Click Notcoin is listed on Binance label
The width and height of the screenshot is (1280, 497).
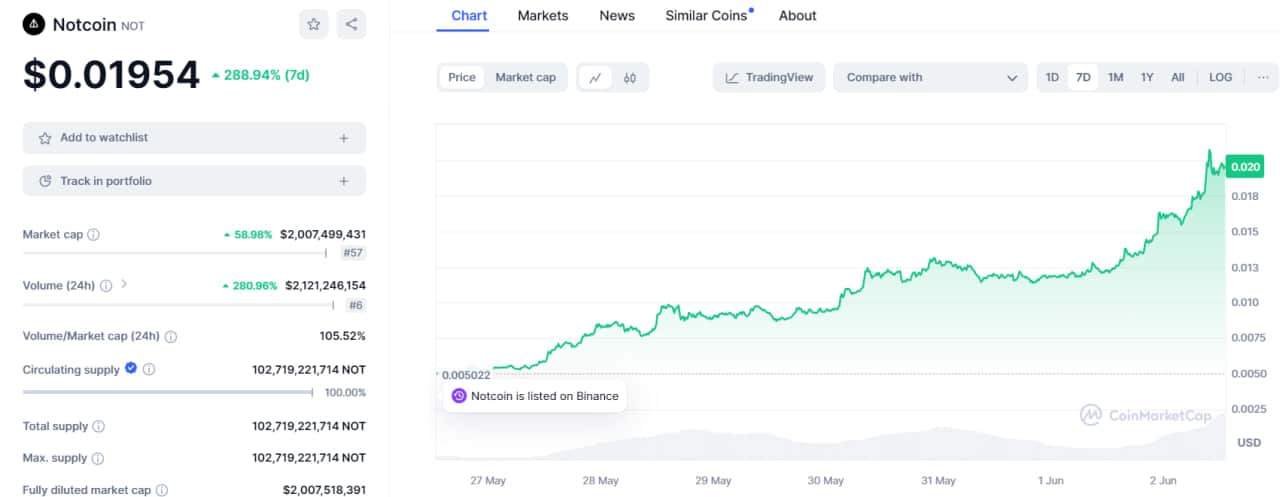[545, 396]
